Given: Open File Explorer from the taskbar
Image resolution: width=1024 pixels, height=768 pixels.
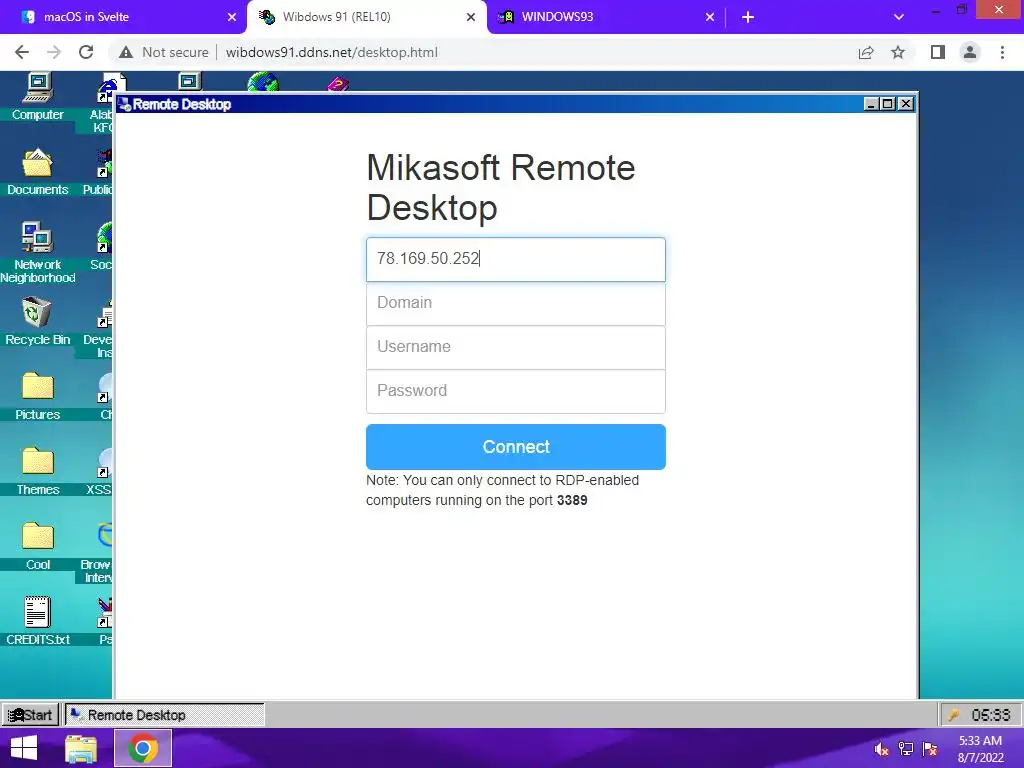Looking at the screenshot, I should [81, 748].
